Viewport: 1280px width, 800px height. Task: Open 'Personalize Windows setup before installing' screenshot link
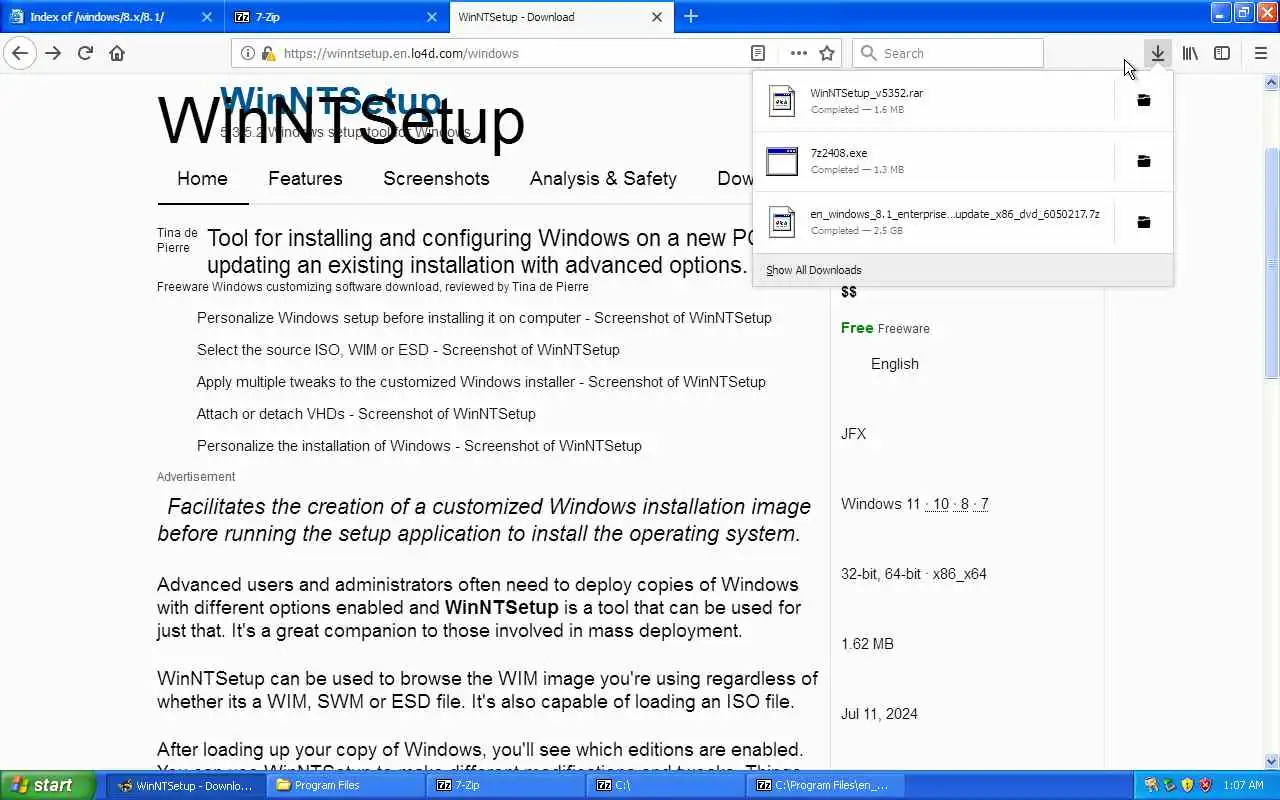coord(484,318)
